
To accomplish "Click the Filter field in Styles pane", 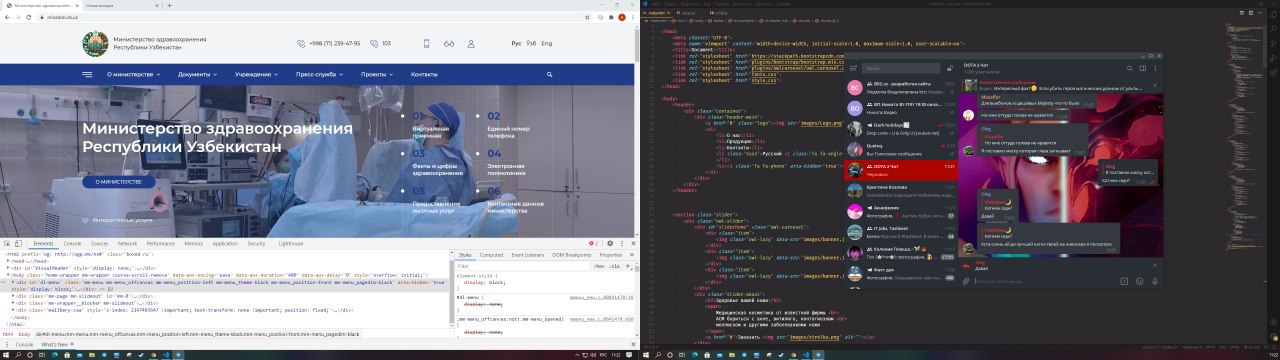I will (x=523, y=267).
